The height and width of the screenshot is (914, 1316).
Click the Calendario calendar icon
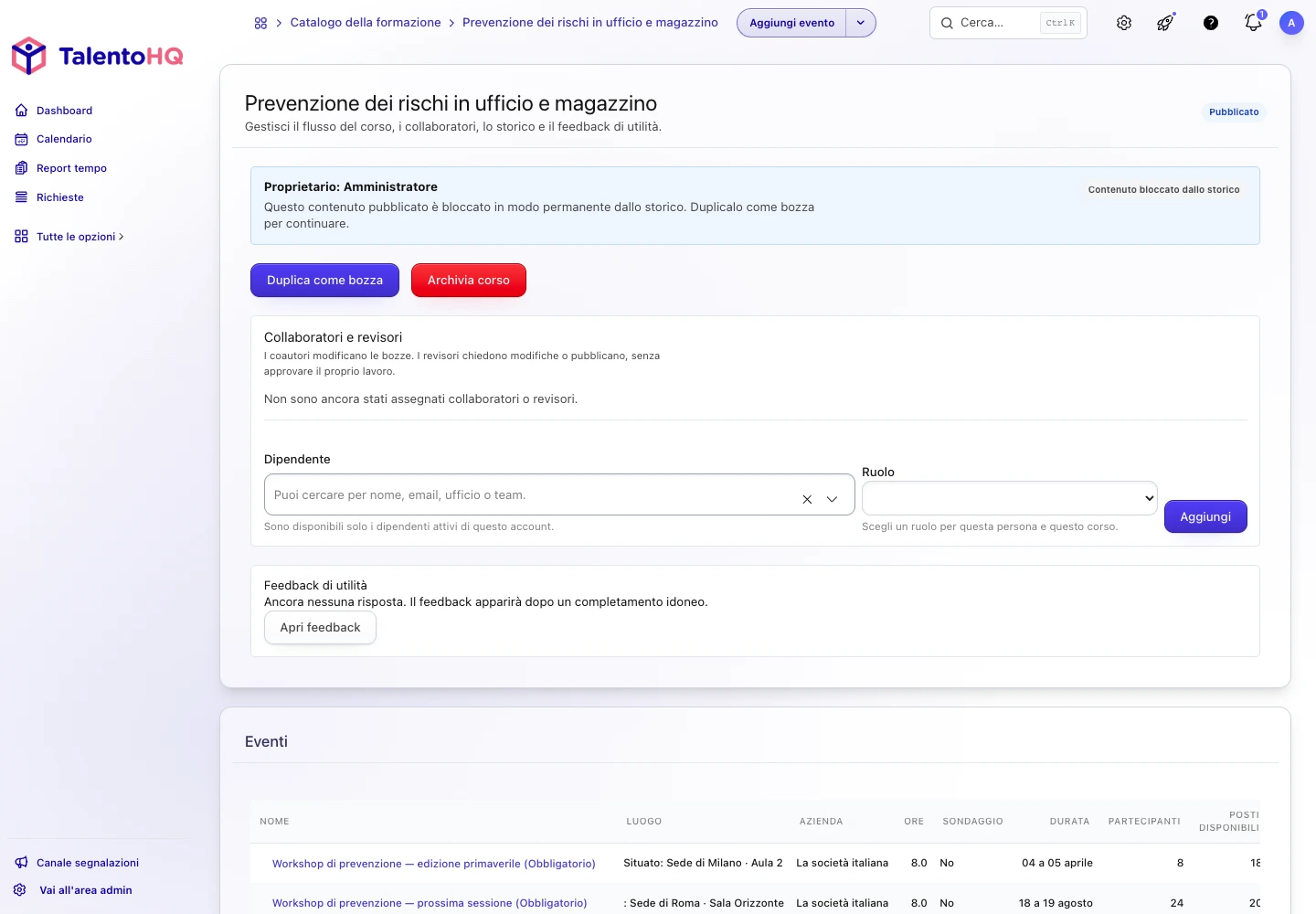[x=21, y=139]
